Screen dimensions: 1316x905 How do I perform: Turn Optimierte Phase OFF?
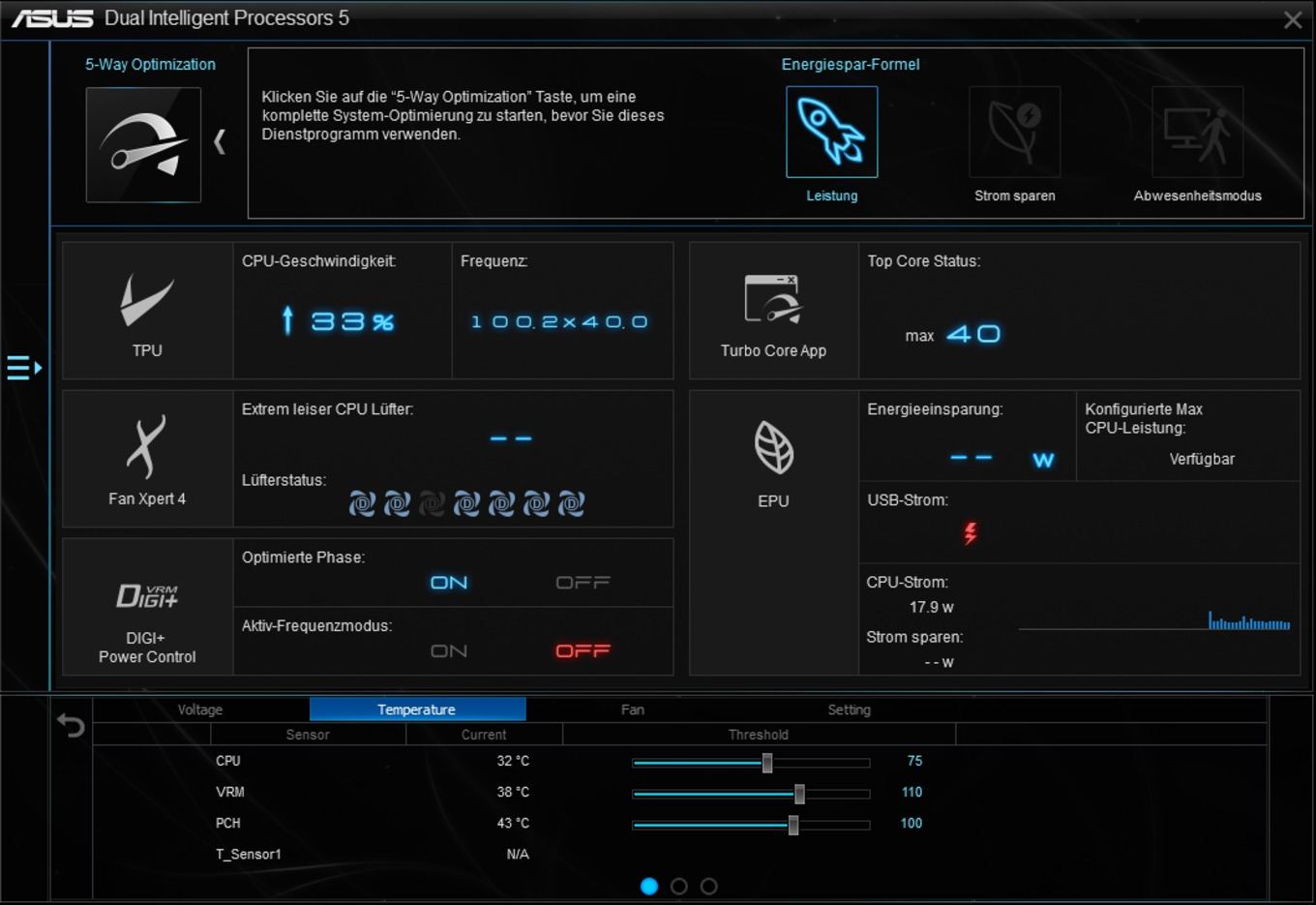pos(583,583)
